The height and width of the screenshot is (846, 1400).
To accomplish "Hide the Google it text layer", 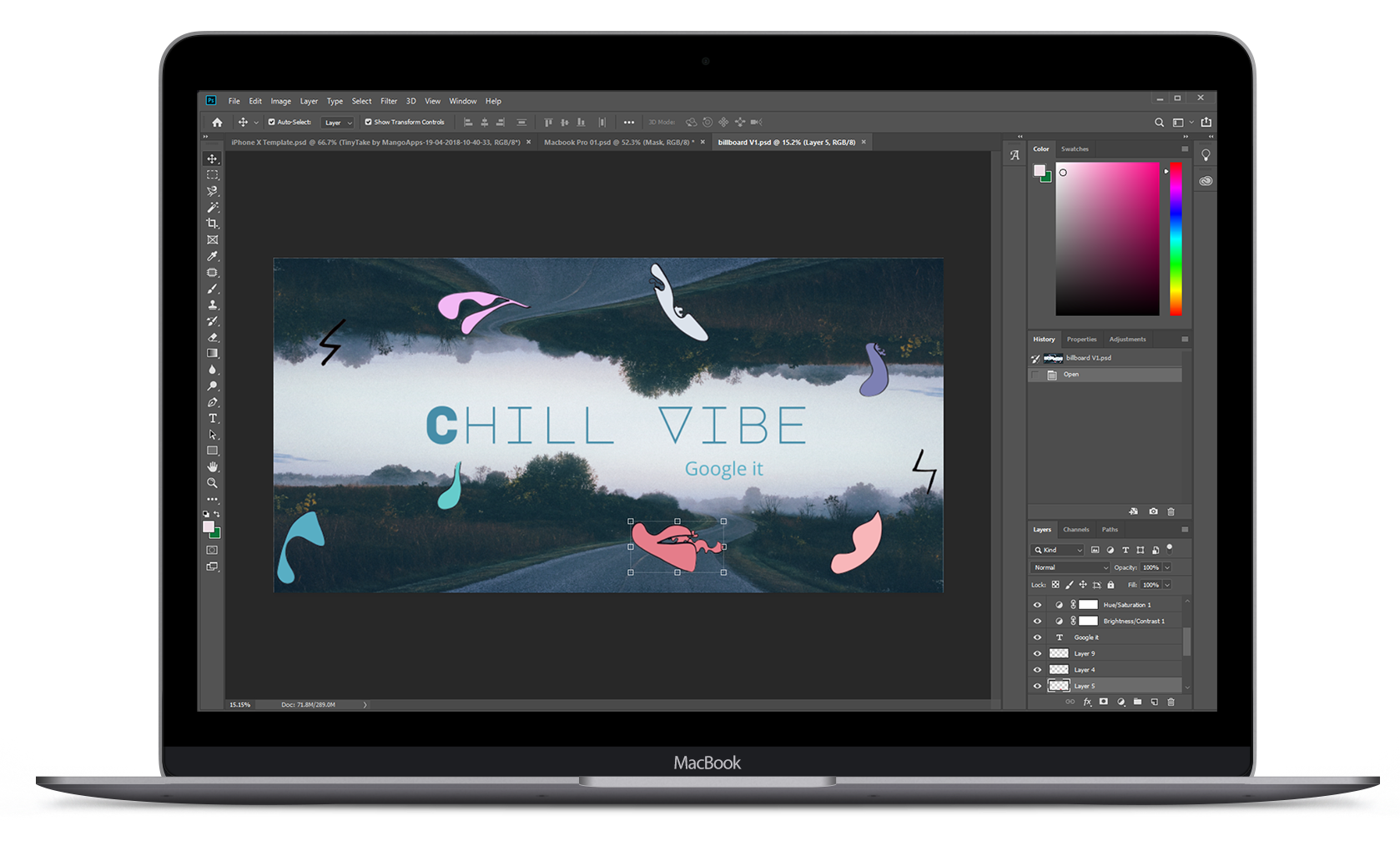I will [x=1037, y=637].
